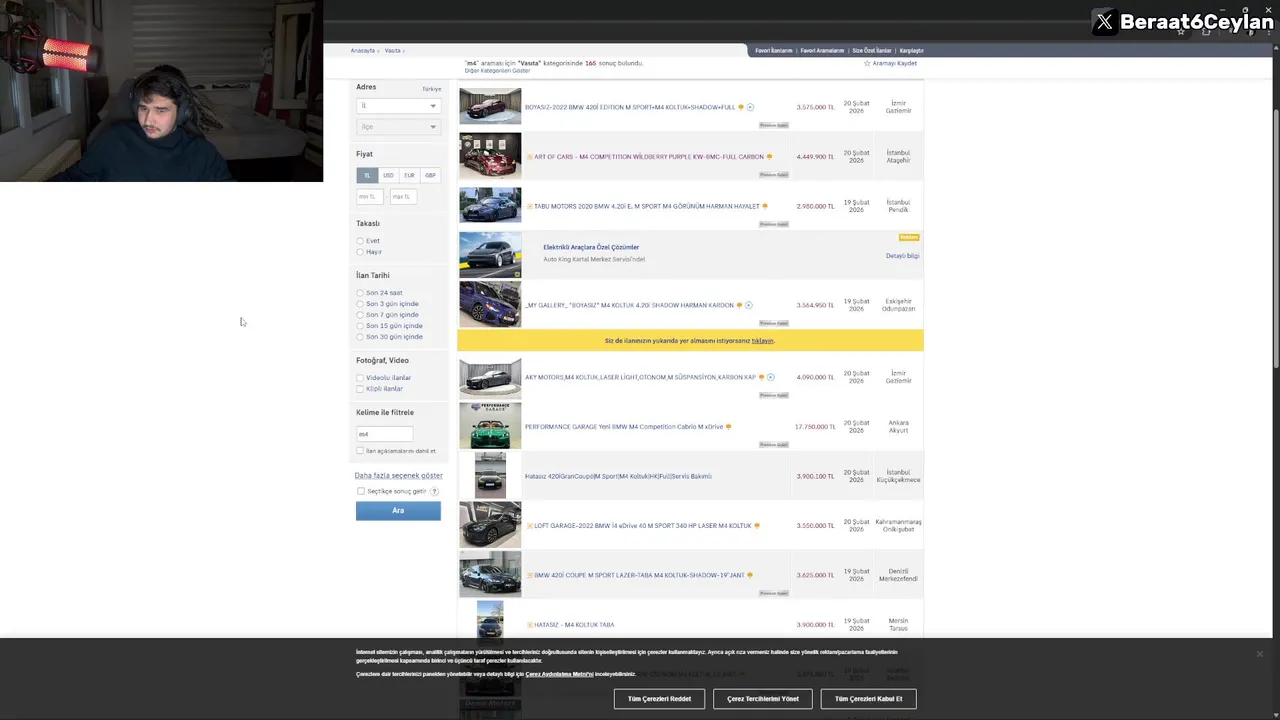Click price 17.750.000 TL
1280x720 pixels.
815,427
